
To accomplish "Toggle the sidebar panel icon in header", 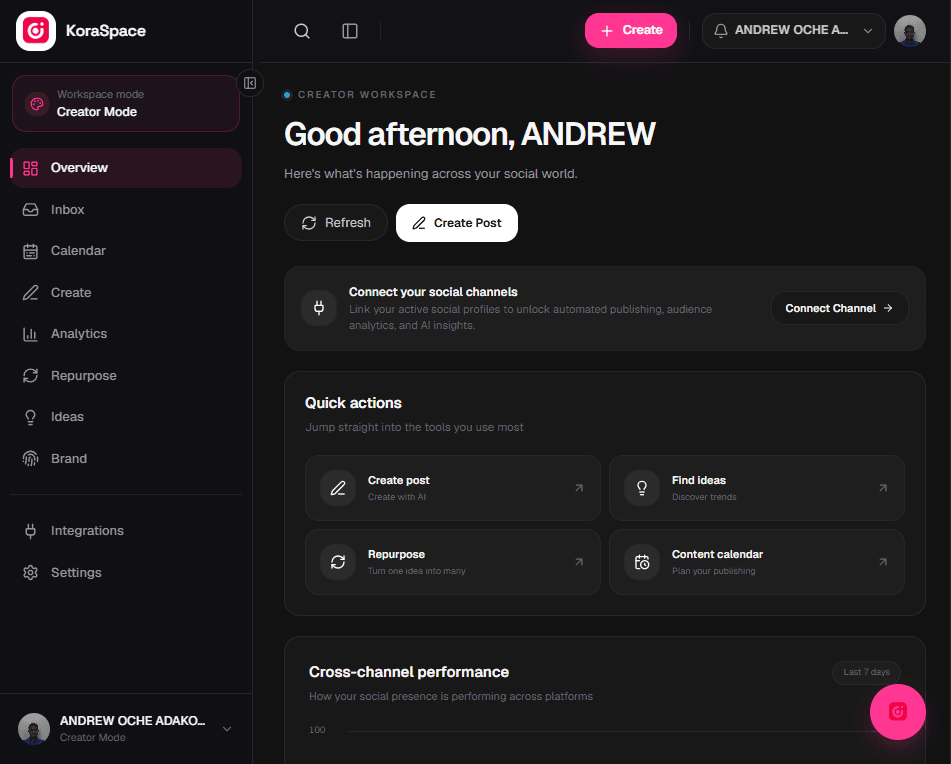I will pos(350,31).
